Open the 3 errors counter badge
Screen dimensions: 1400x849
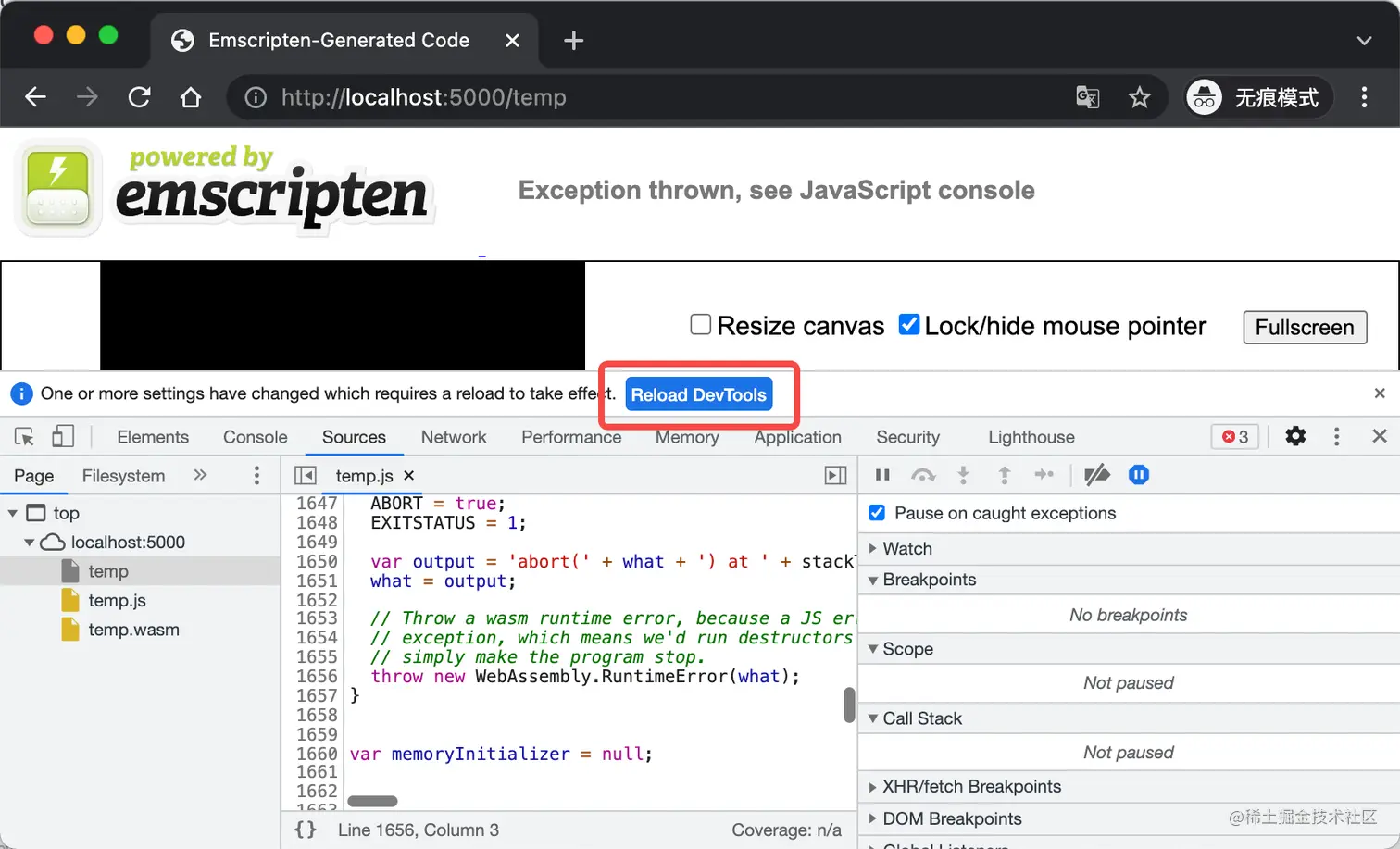pos(1235,437)
